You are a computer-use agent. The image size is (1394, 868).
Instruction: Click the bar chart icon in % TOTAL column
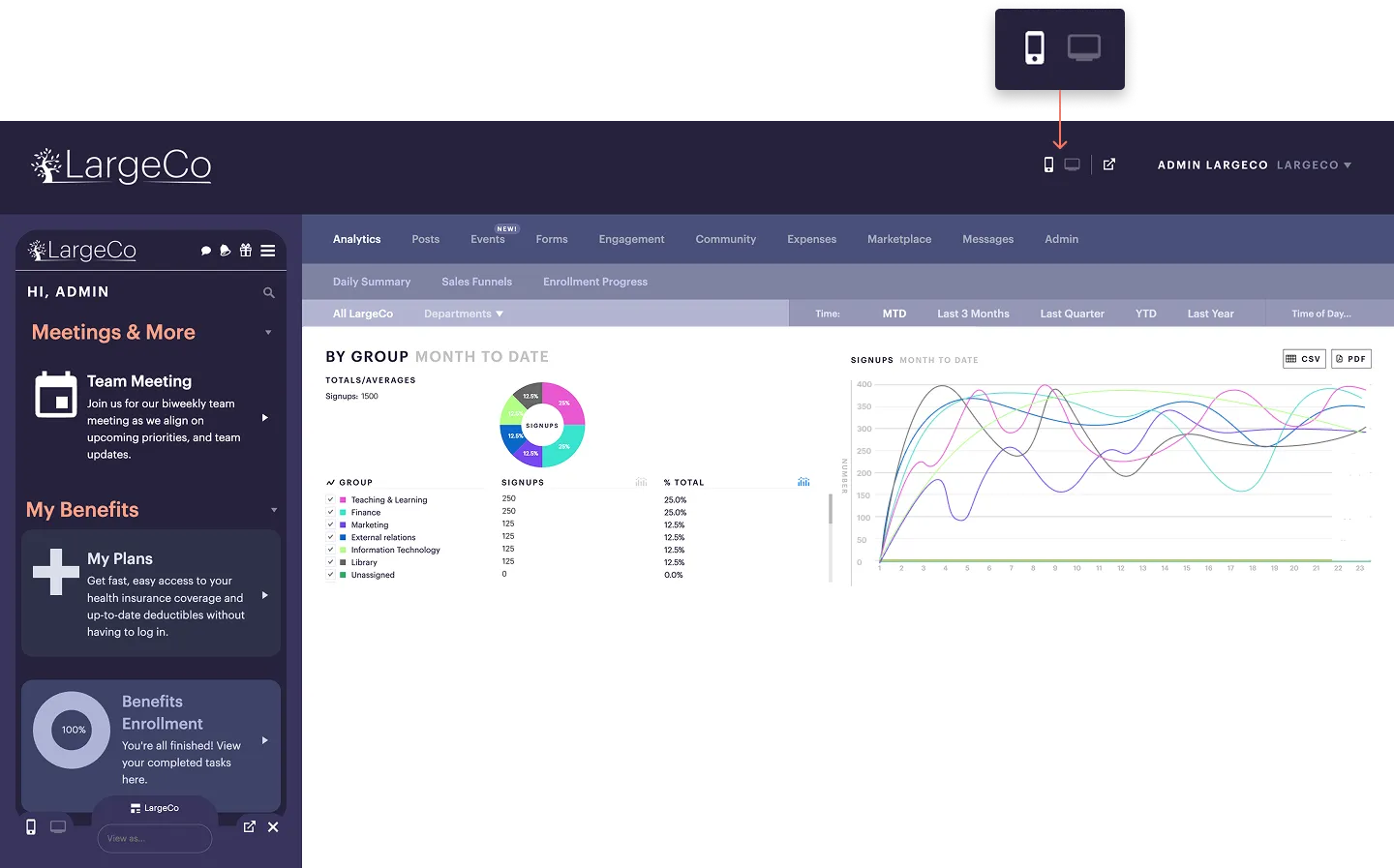pos(803,482)
